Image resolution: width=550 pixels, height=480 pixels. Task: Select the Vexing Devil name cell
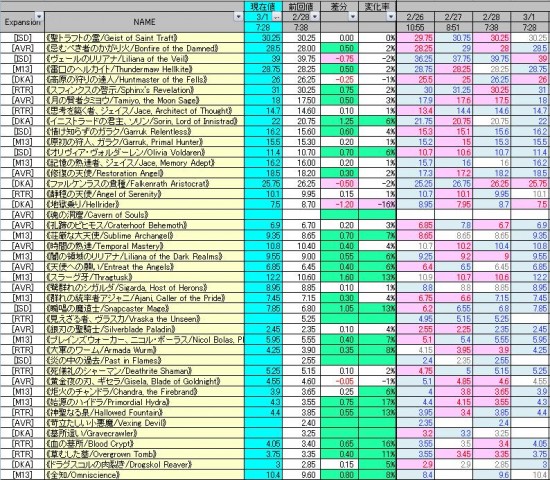click(144, 423)
